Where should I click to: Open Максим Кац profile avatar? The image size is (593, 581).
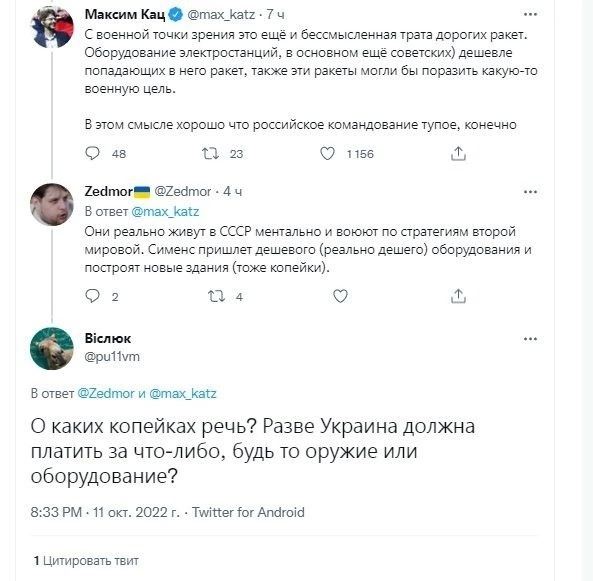click(52, 26)
